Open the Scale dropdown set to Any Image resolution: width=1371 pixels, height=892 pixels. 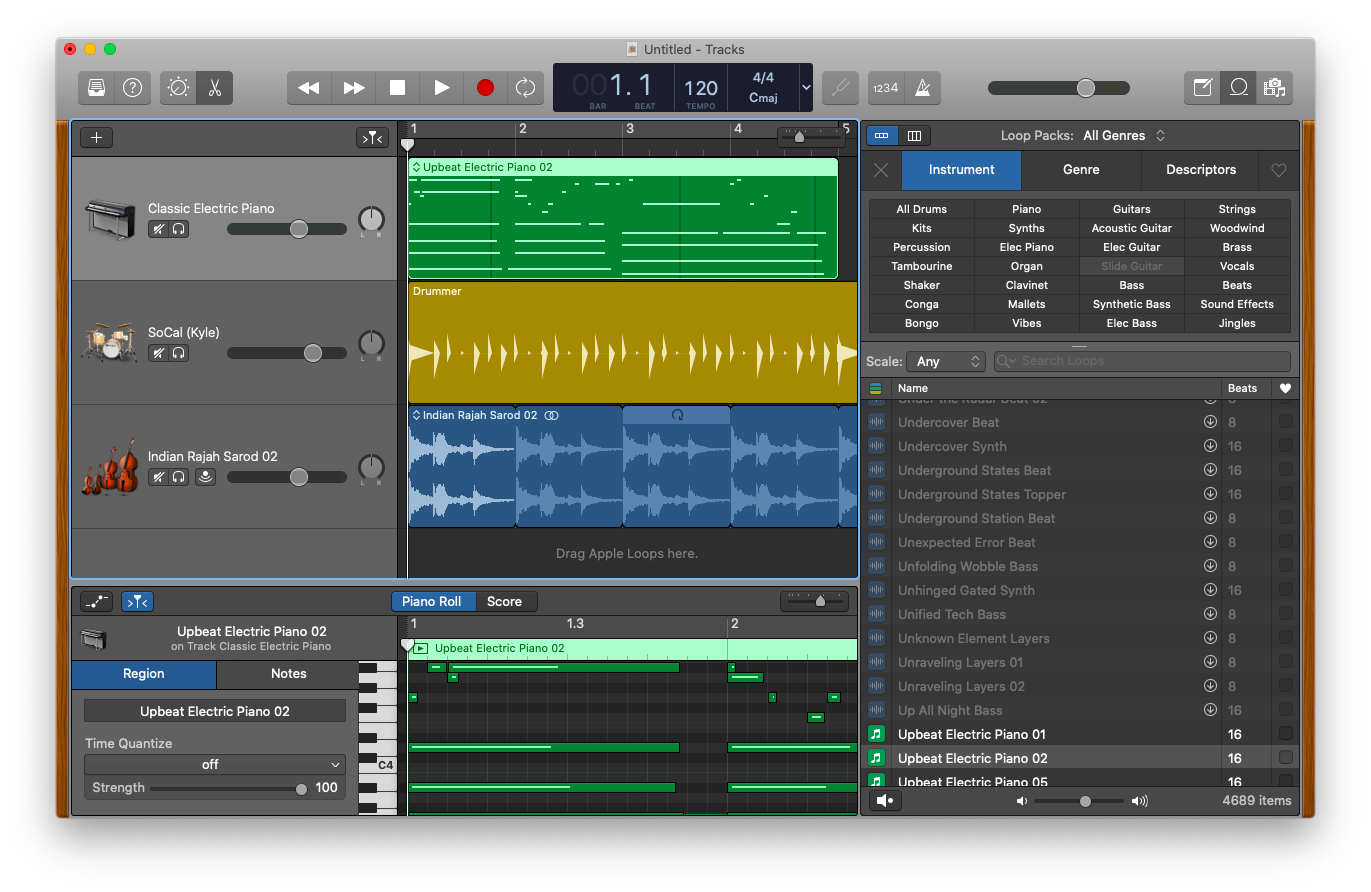click(945, 361)
